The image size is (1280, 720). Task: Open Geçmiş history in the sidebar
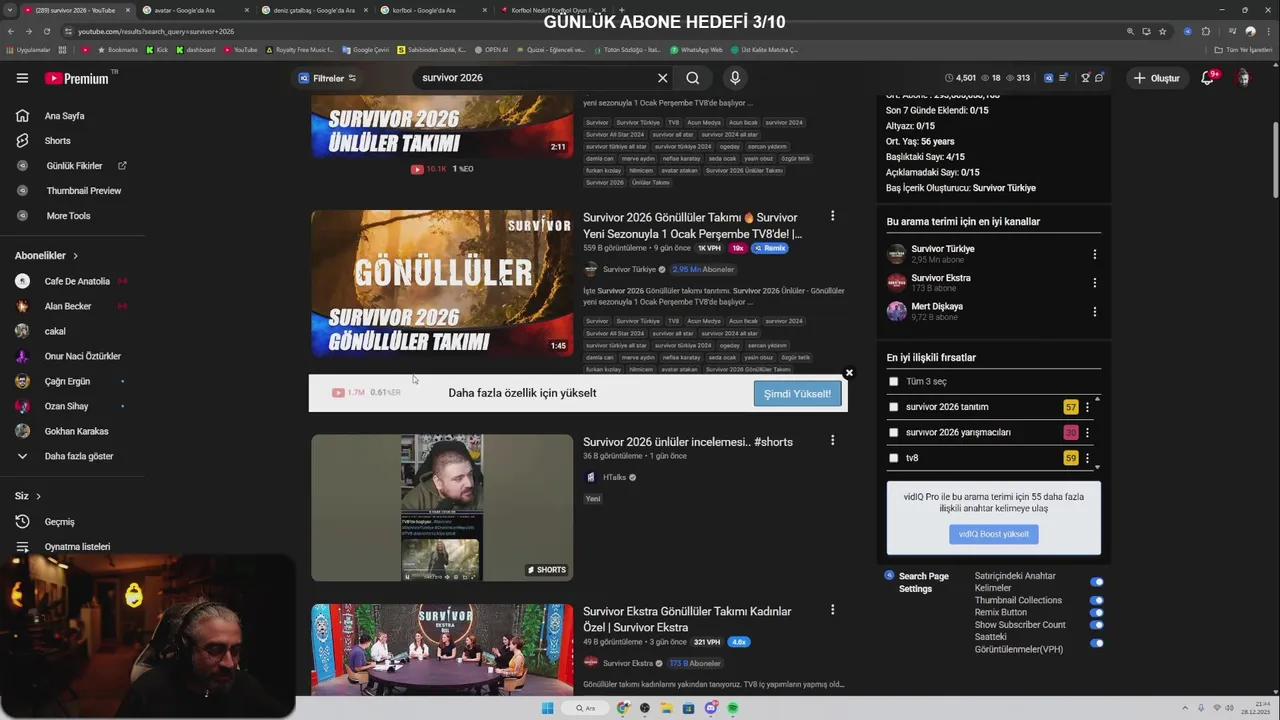[49, 522]
